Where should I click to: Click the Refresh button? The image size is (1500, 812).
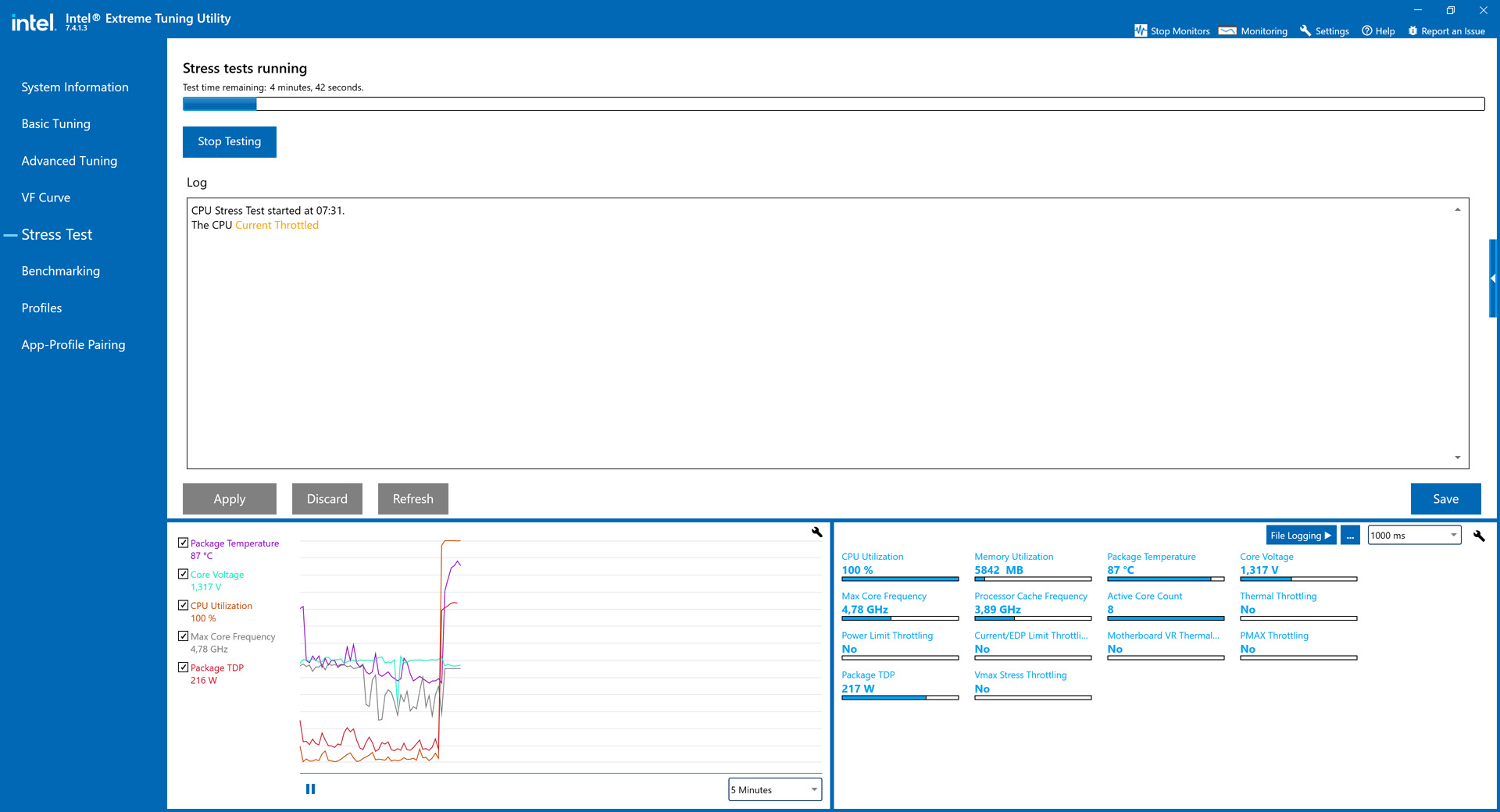point(413,499)
